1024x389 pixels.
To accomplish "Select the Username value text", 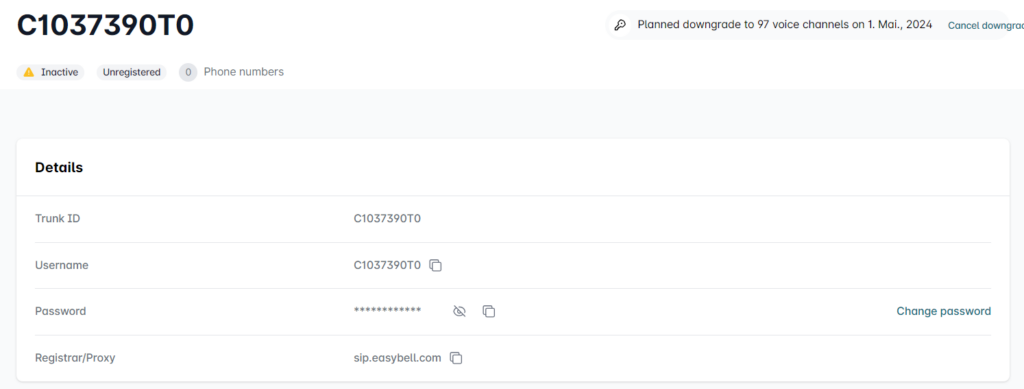I will [x=387, y=265].
